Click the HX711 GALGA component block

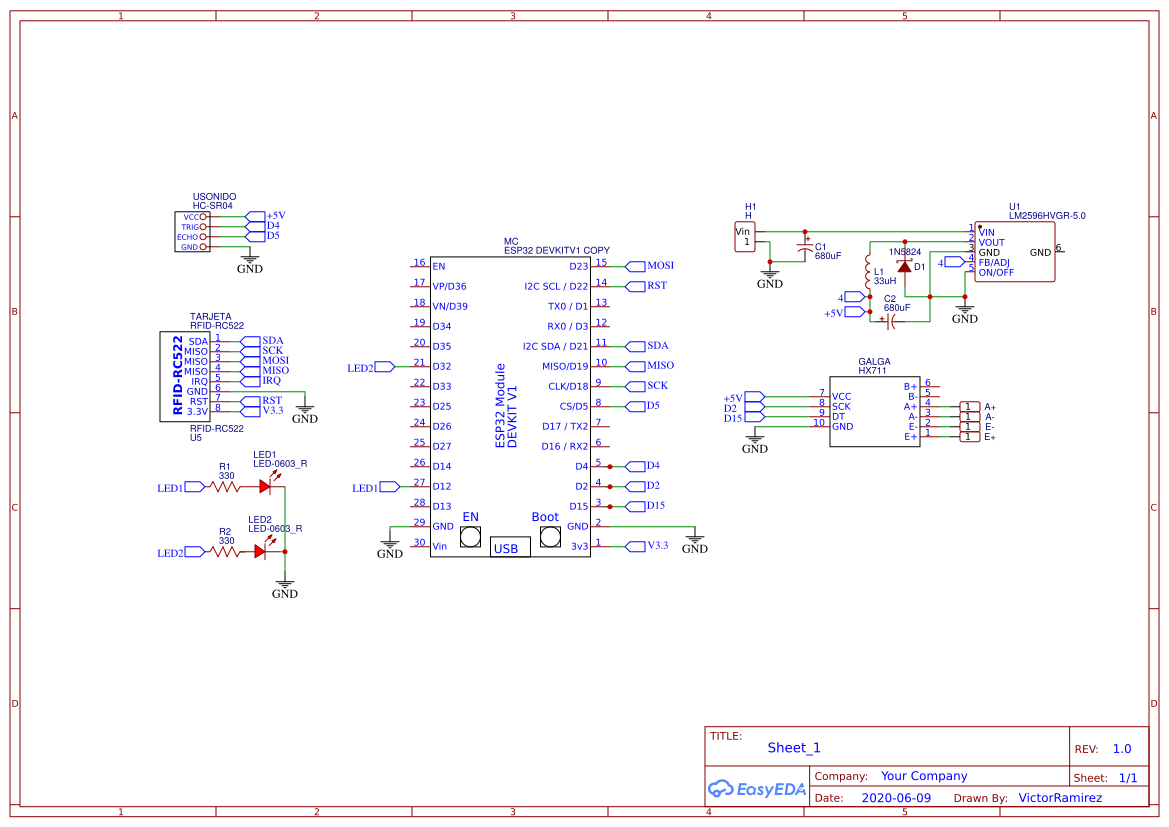click(875, 410)
